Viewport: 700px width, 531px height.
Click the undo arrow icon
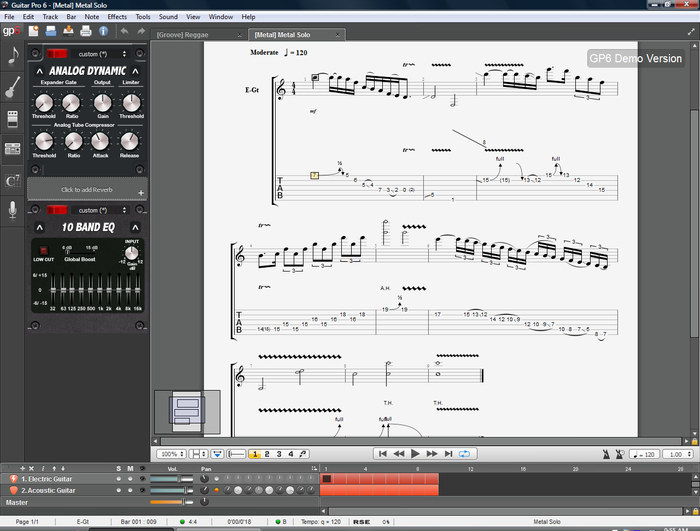click(125, 31)
